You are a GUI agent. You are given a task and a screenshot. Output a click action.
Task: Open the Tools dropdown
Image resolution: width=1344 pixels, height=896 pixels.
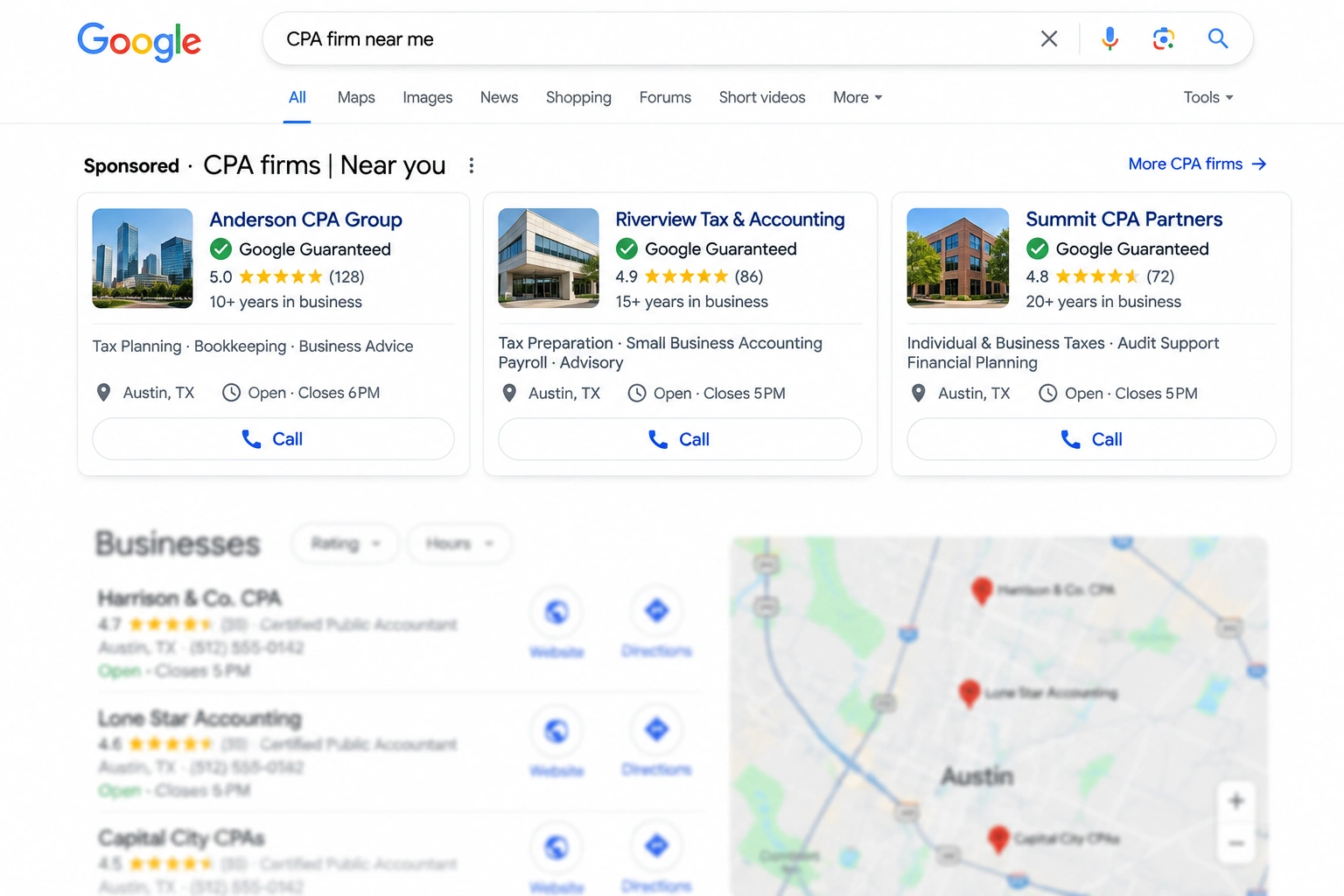tap(1208, 97)
